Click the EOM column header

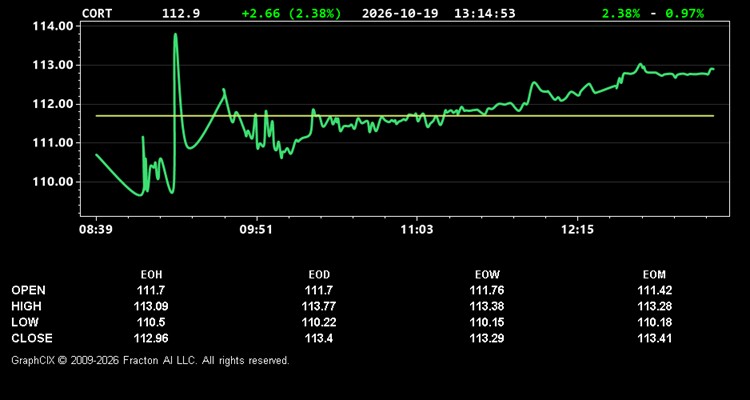click(654, 275)
